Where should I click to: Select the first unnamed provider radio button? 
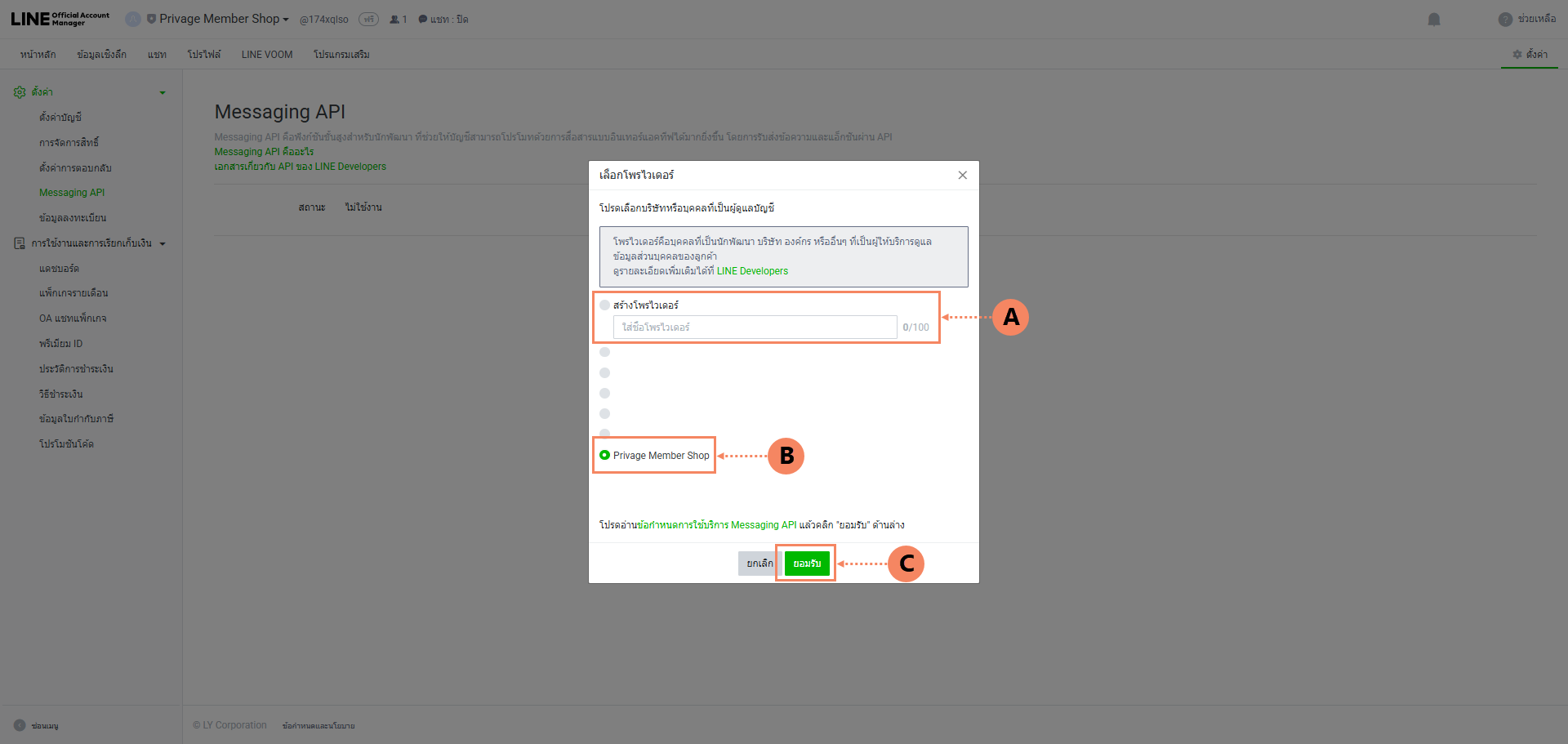(604, 353)
